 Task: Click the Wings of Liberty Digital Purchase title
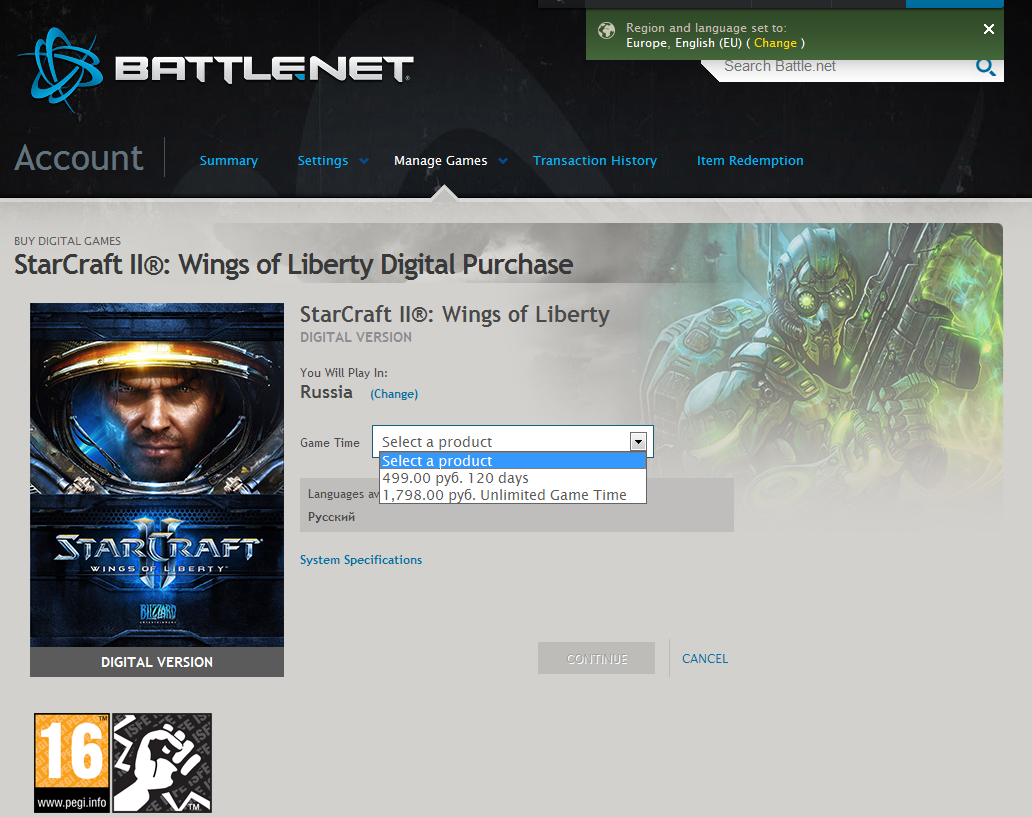[294, 265]
